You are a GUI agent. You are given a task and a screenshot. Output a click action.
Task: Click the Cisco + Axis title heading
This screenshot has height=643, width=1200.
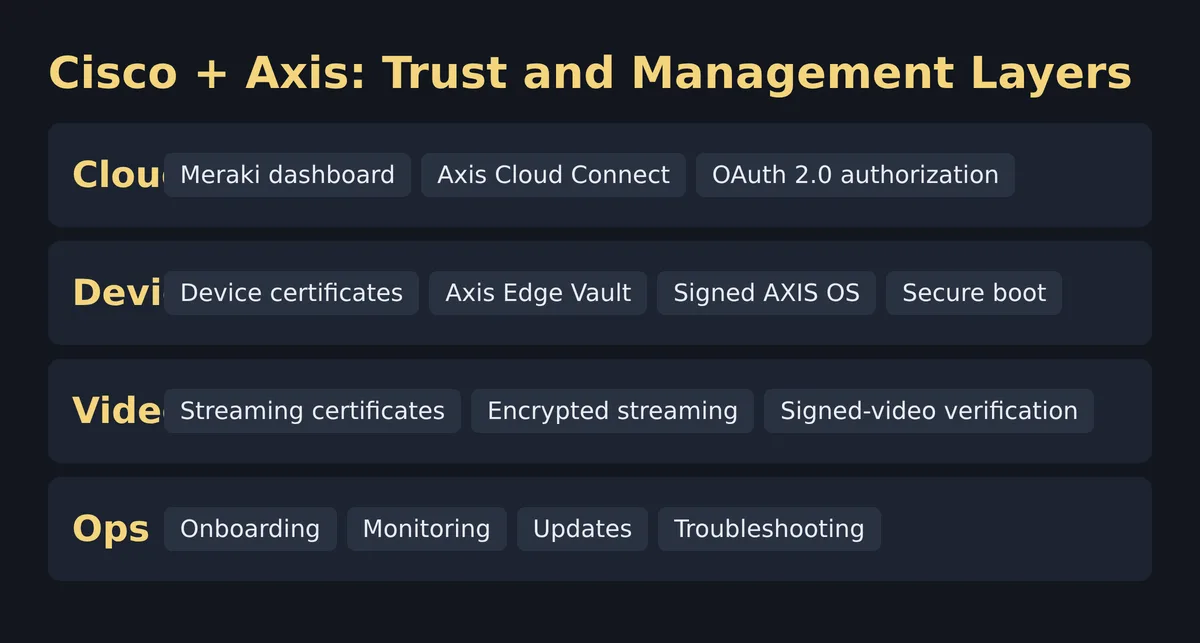pyautogui.click(x=590, y=74)
